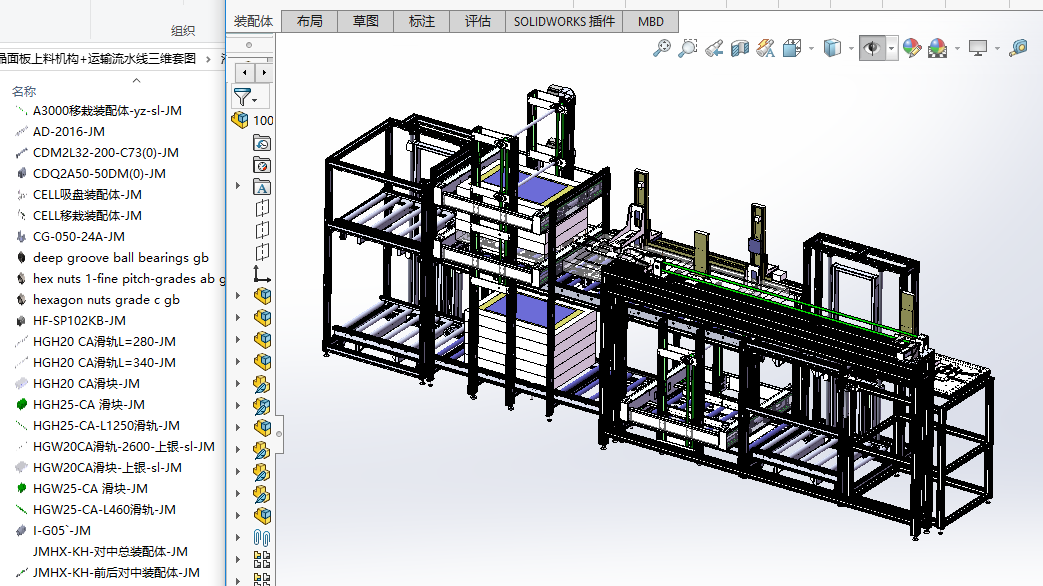Open the View Orientation dropdown arrow

click(811, 48)
